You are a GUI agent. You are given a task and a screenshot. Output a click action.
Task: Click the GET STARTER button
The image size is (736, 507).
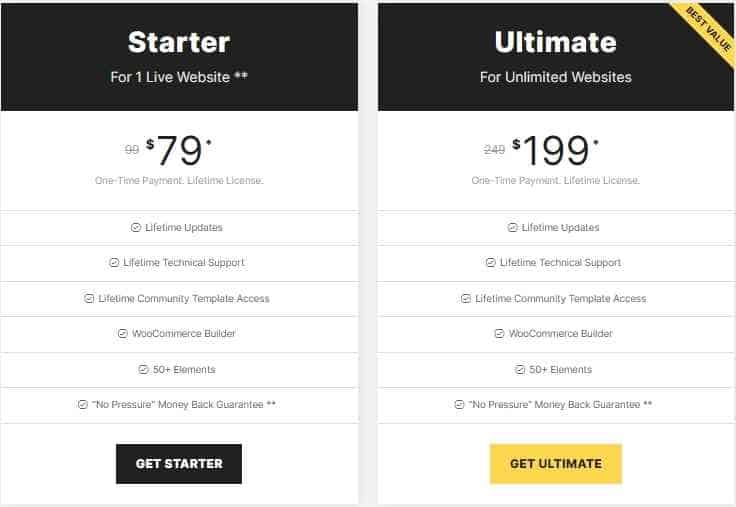[x=179, y=464]
